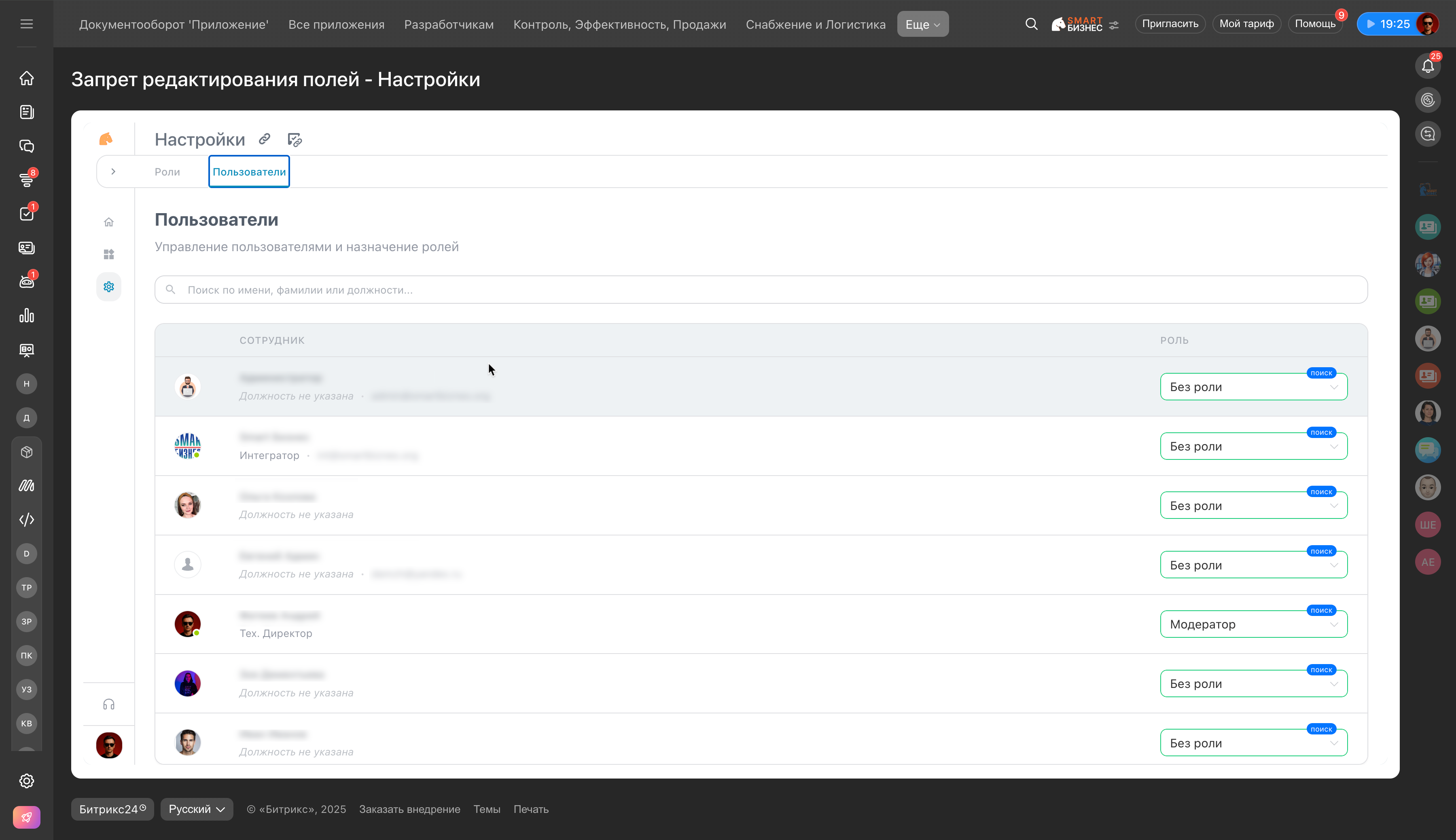Click the copy link icon beside Настройки
Screen dimensions: 1456x840
[x=264, y=139]
